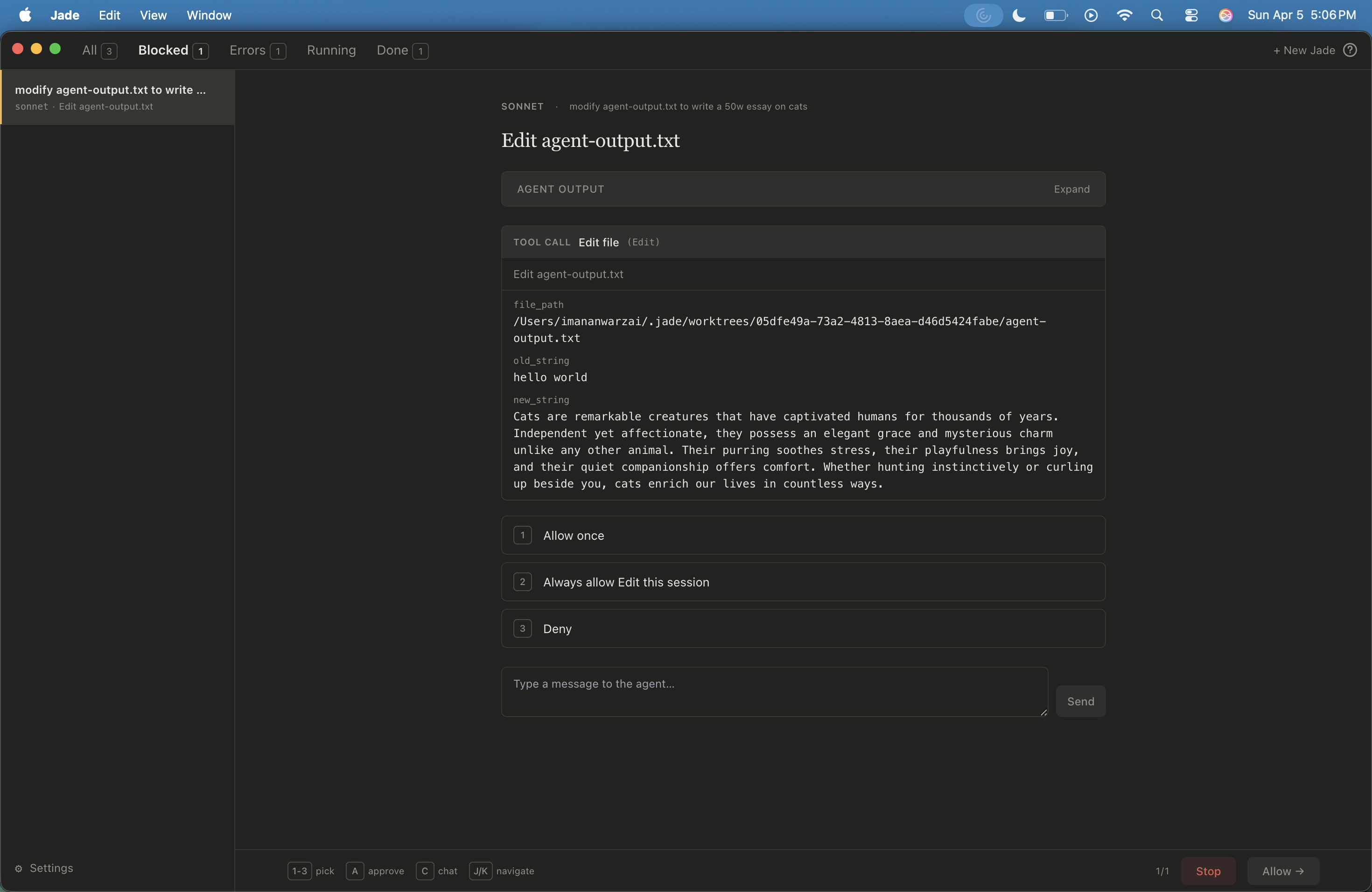Toggle Do Not Disturb moon icon
Screen dimensions: 1372x892
(x=1019, y=15)
